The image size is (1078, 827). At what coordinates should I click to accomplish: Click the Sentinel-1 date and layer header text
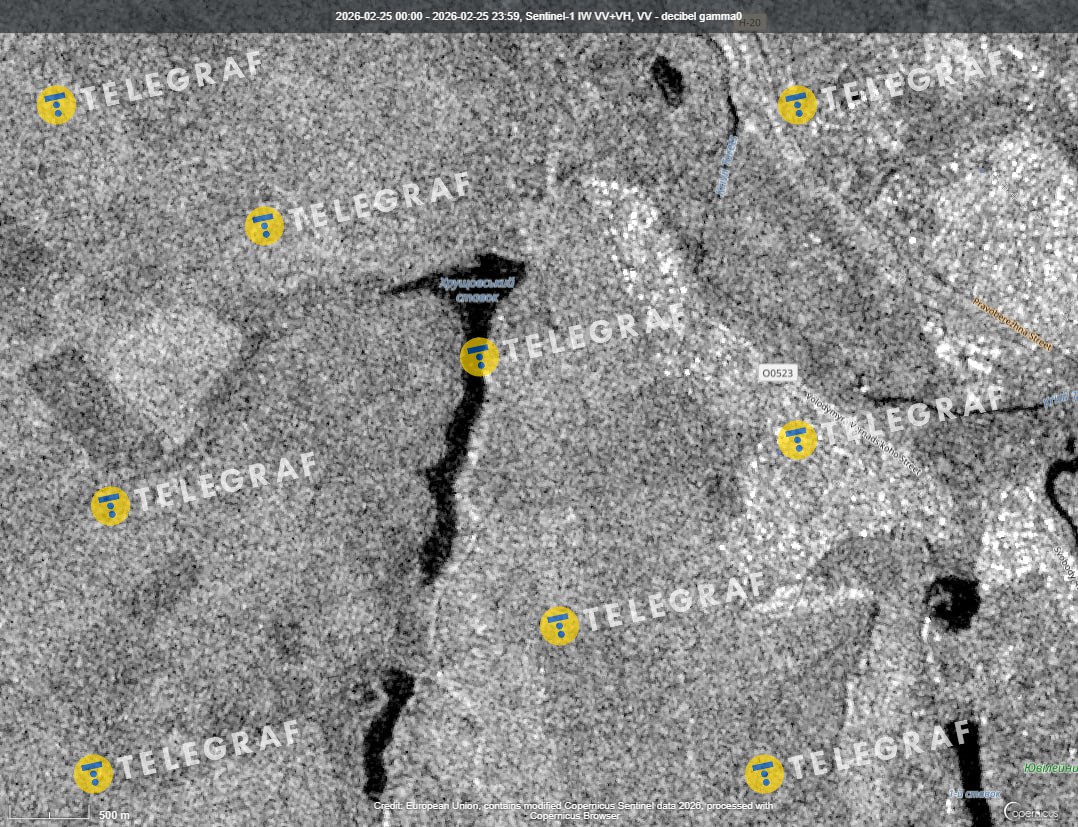[538, 16]
